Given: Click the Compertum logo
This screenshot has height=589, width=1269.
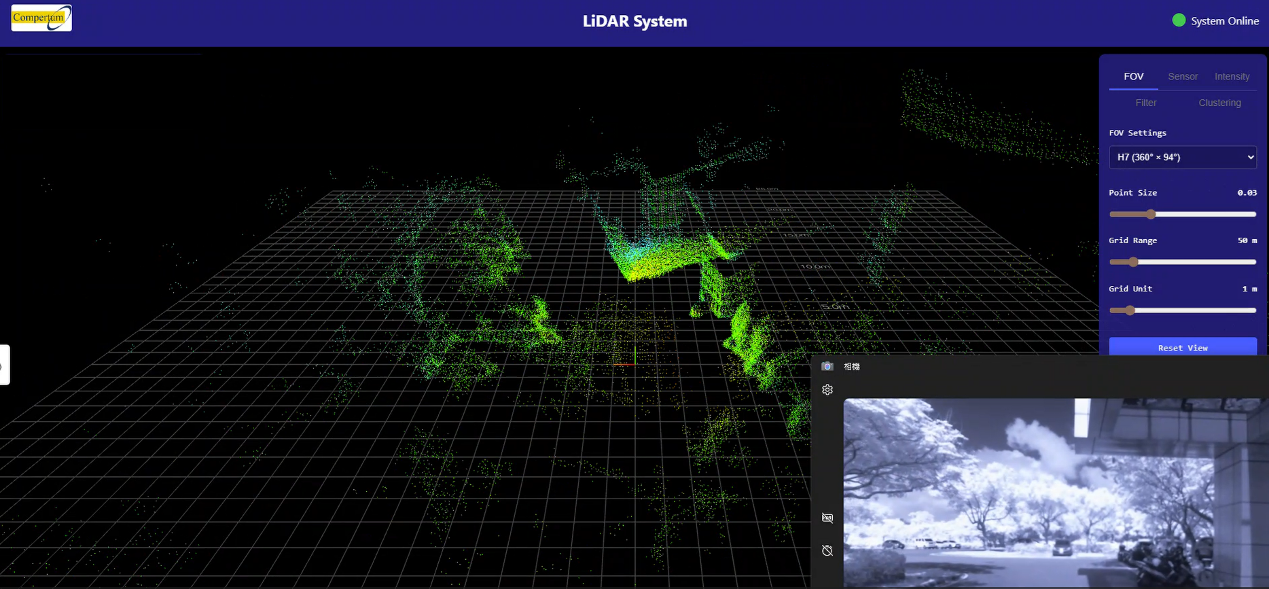Looking at the screenshot, I should point(41,18).
